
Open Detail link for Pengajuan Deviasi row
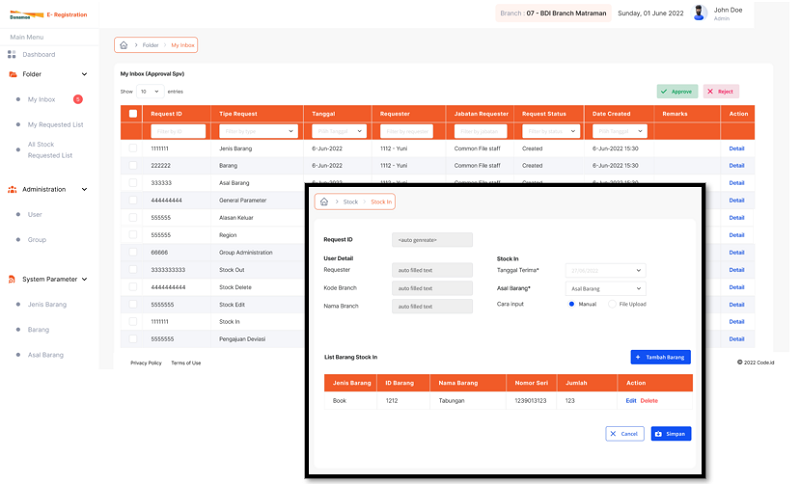(x=736, y=339)
